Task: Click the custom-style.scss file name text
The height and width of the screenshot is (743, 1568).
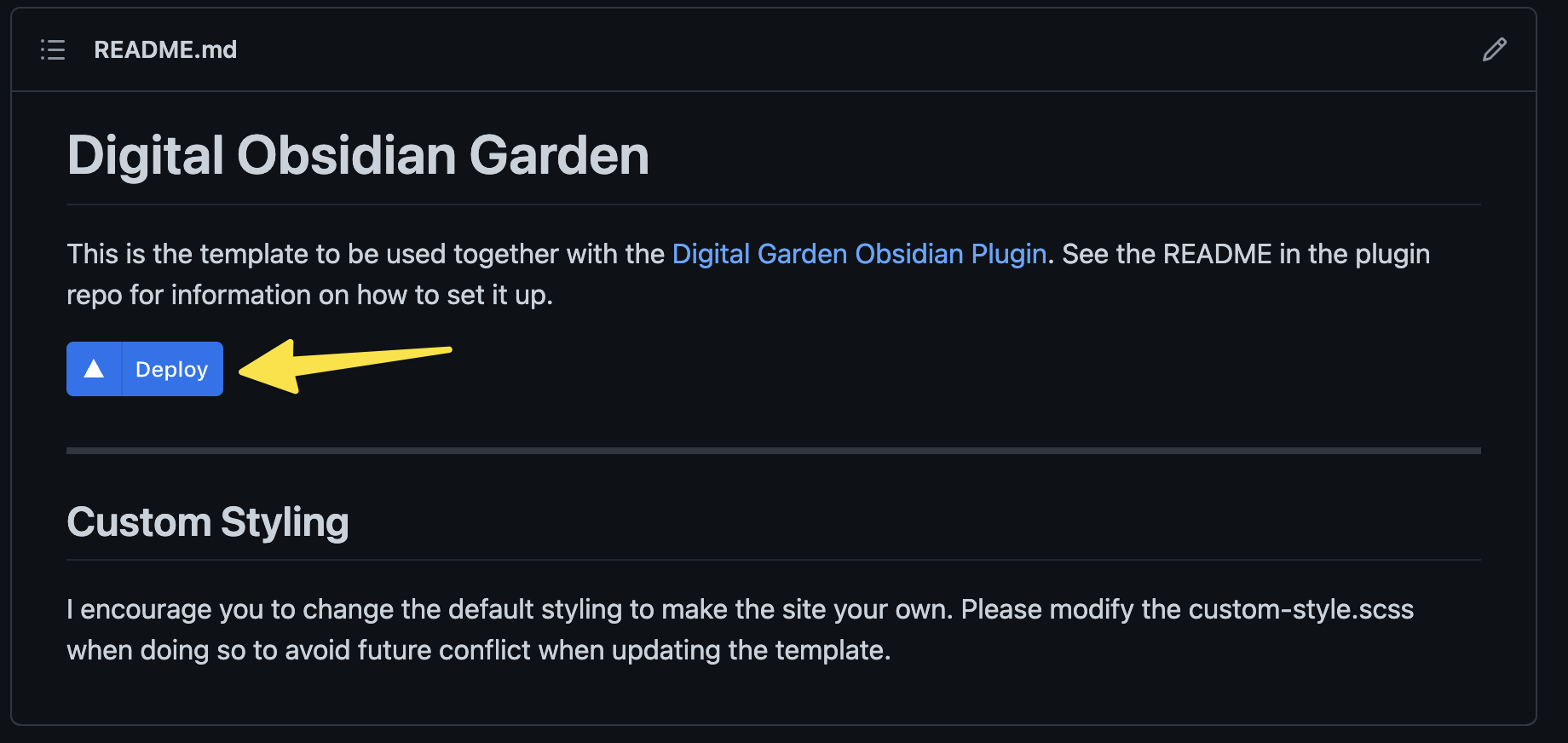Action: tap(1300, 610)
